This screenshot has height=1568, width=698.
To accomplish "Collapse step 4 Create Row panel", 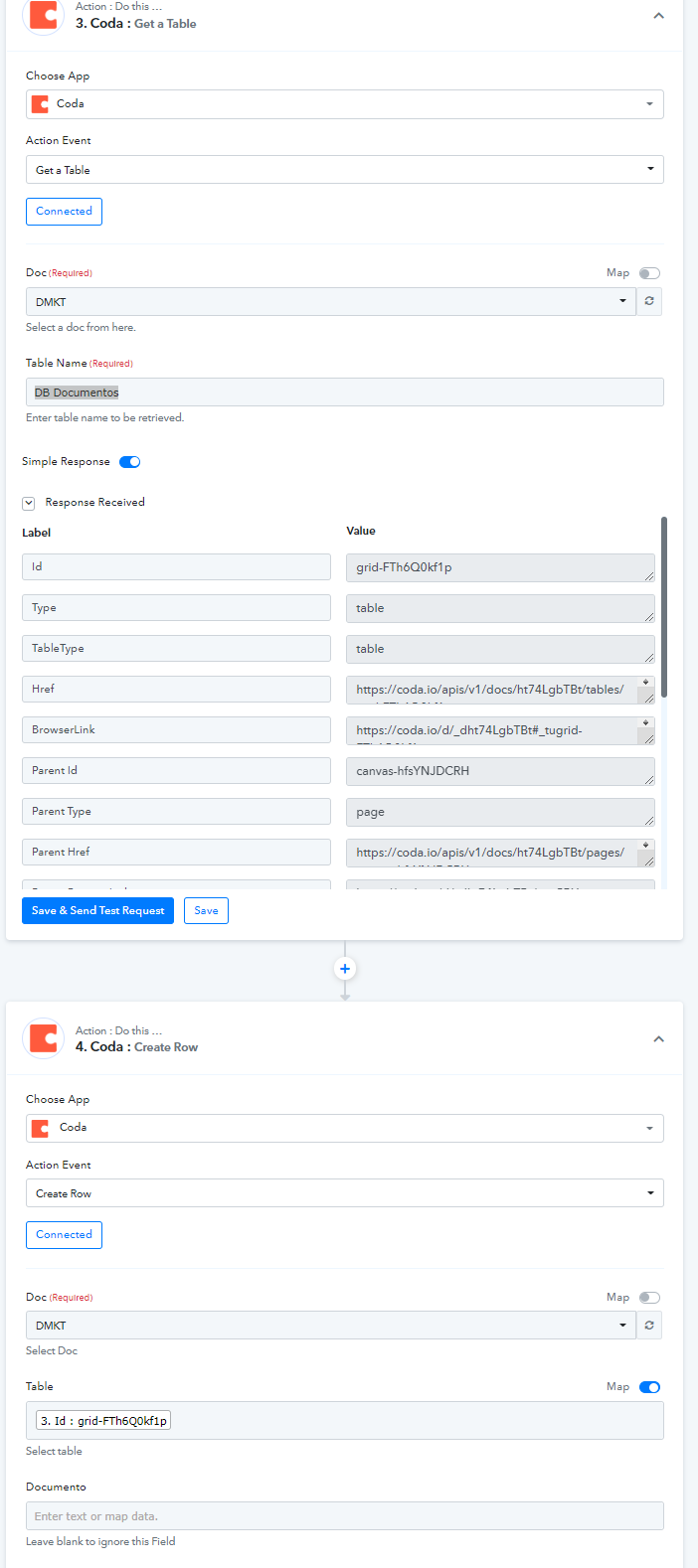I will (658, 1039).
